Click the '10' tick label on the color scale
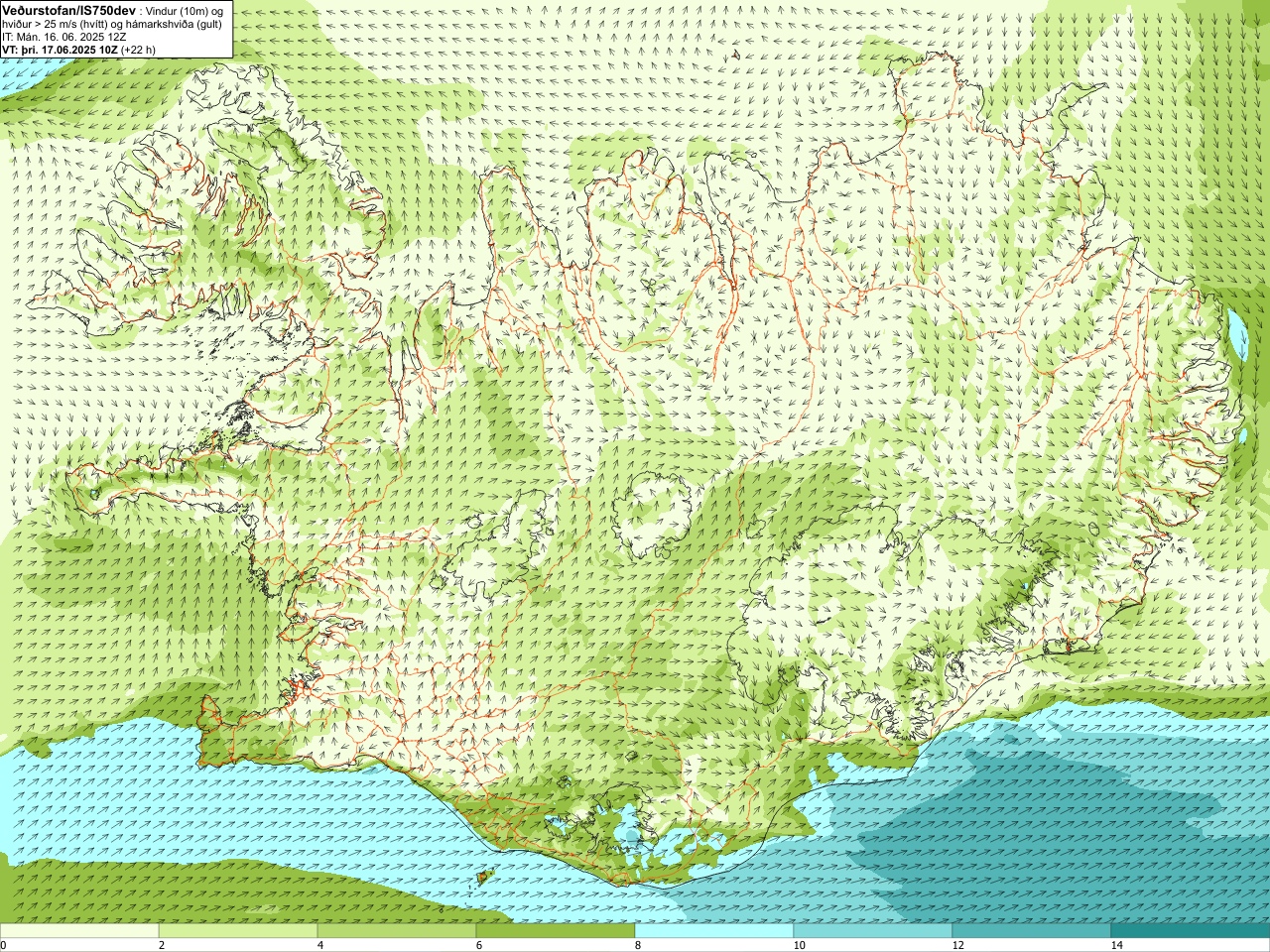Viewport: 1270px width, 952px height. click(x=800, y=945)
